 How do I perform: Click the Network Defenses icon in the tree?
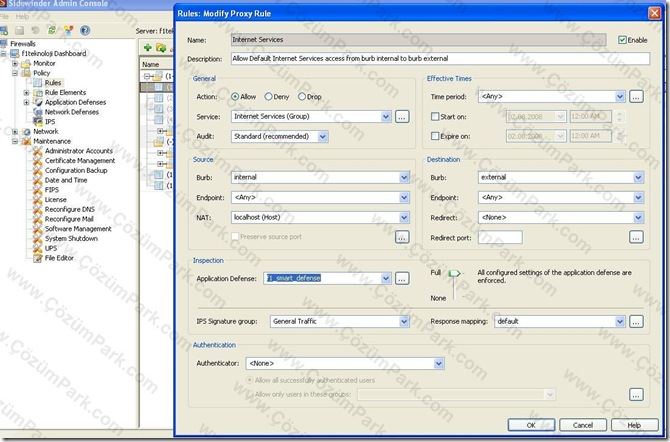pyautogui.click(x=38, y=112)
